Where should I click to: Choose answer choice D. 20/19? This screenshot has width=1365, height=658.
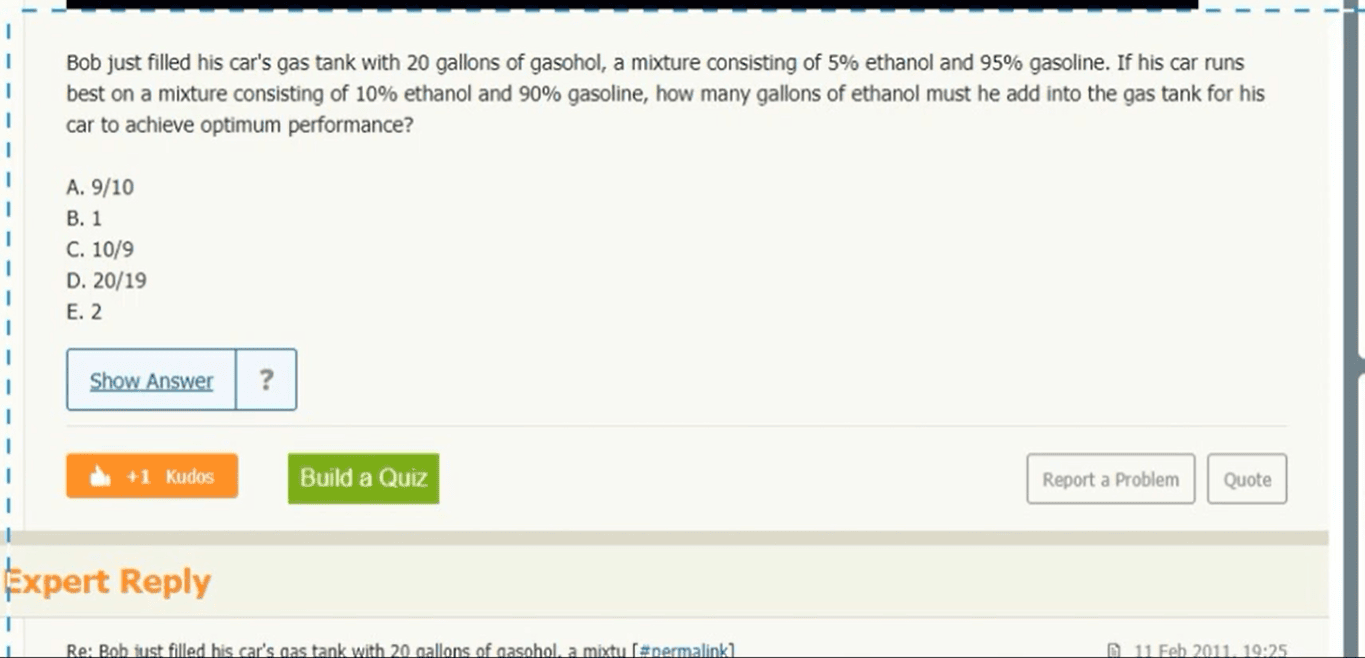pos(106,280)
